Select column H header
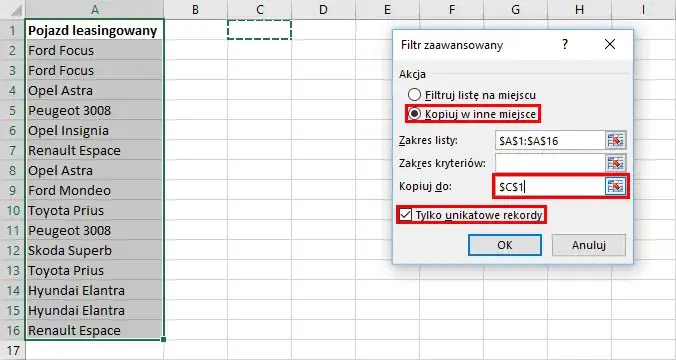Image resolution: width=676 pixels, height=360 pixels. pyautogui.click(x=579, y=9)
